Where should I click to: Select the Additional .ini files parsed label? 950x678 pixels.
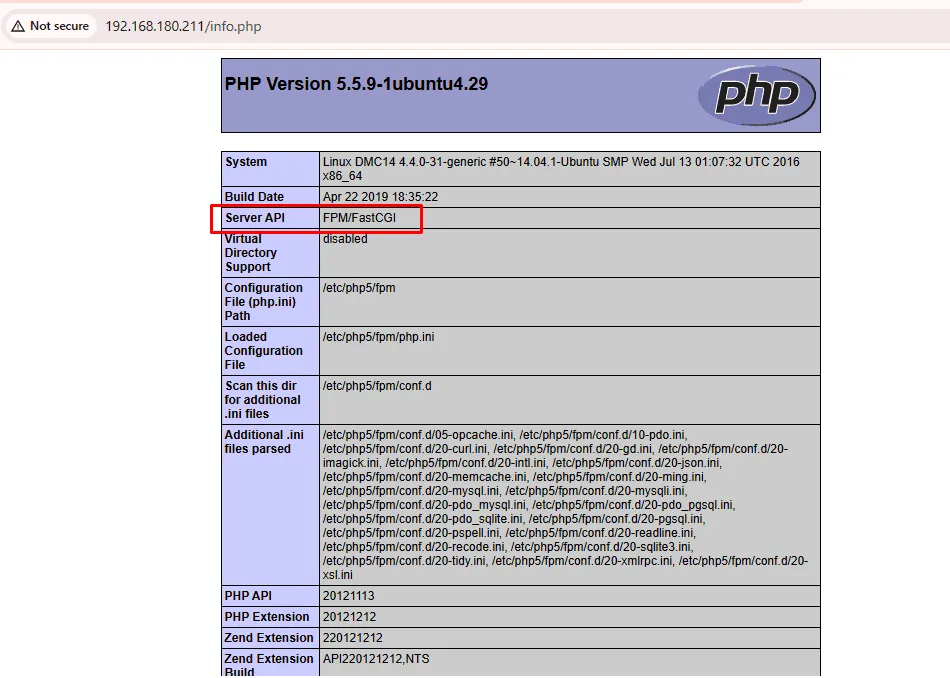[263, 442]
